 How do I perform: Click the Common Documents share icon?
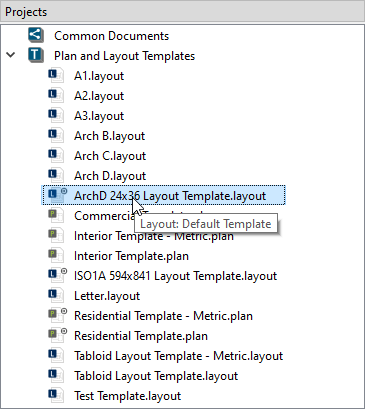36,35
